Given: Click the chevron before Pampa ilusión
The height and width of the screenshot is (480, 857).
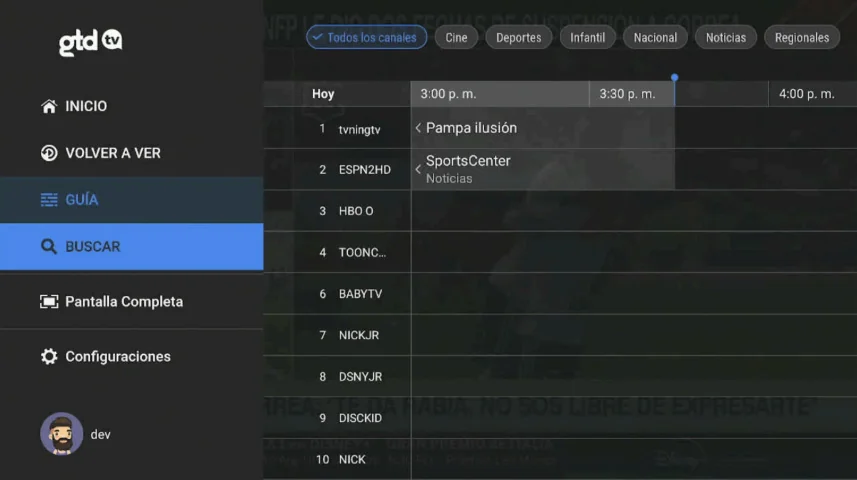Looking at the screenshot, I should coord(418,128).
